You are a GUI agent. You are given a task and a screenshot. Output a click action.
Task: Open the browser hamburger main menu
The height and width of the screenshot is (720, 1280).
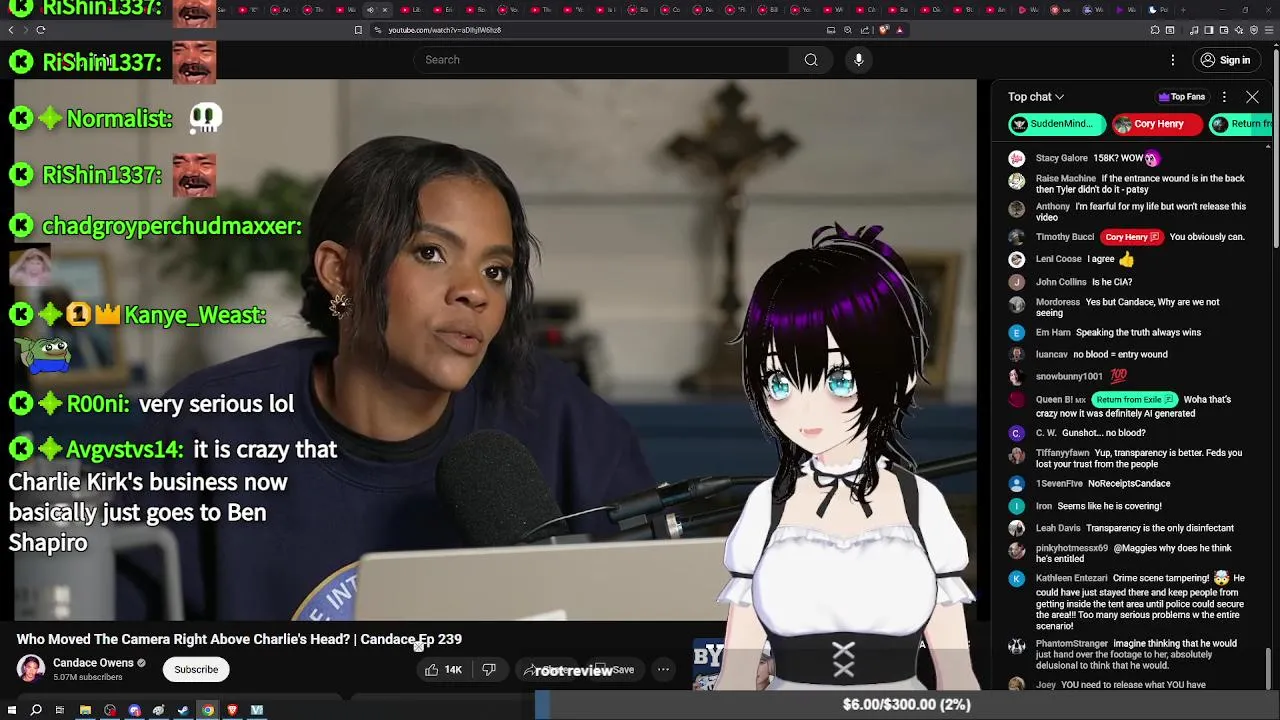1269,30
